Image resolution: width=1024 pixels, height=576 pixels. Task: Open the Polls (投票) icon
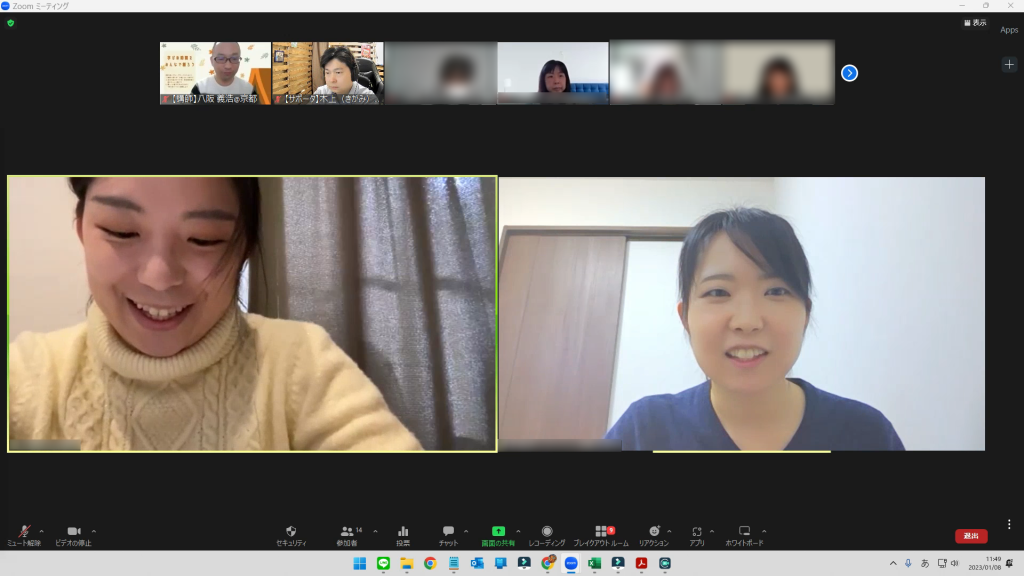pyautogui.click(x=403, y=531)
